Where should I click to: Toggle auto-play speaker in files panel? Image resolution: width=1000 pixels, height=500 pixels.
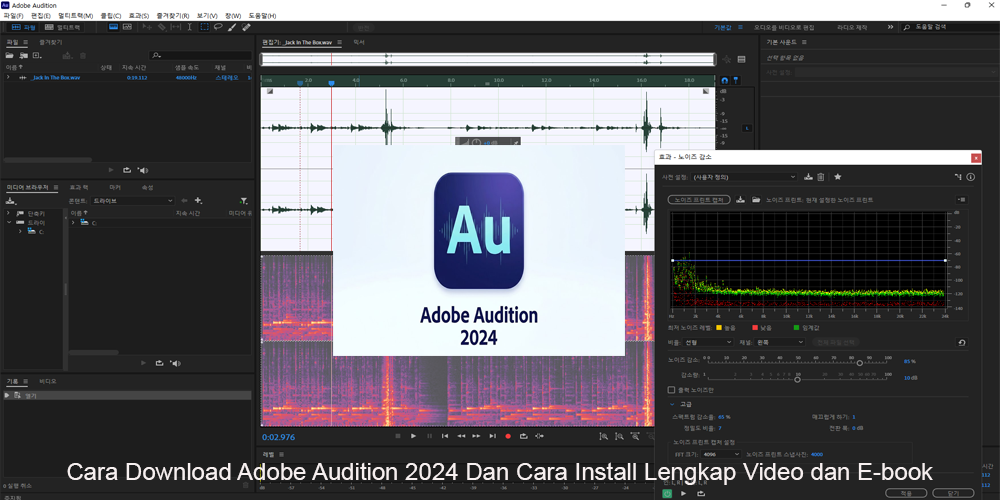143,170
